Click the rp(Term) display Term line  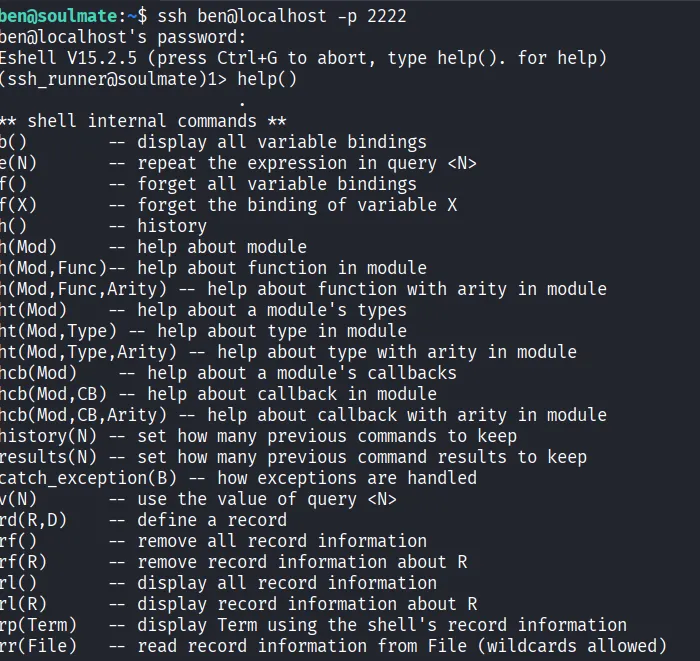tap(313, 625)
